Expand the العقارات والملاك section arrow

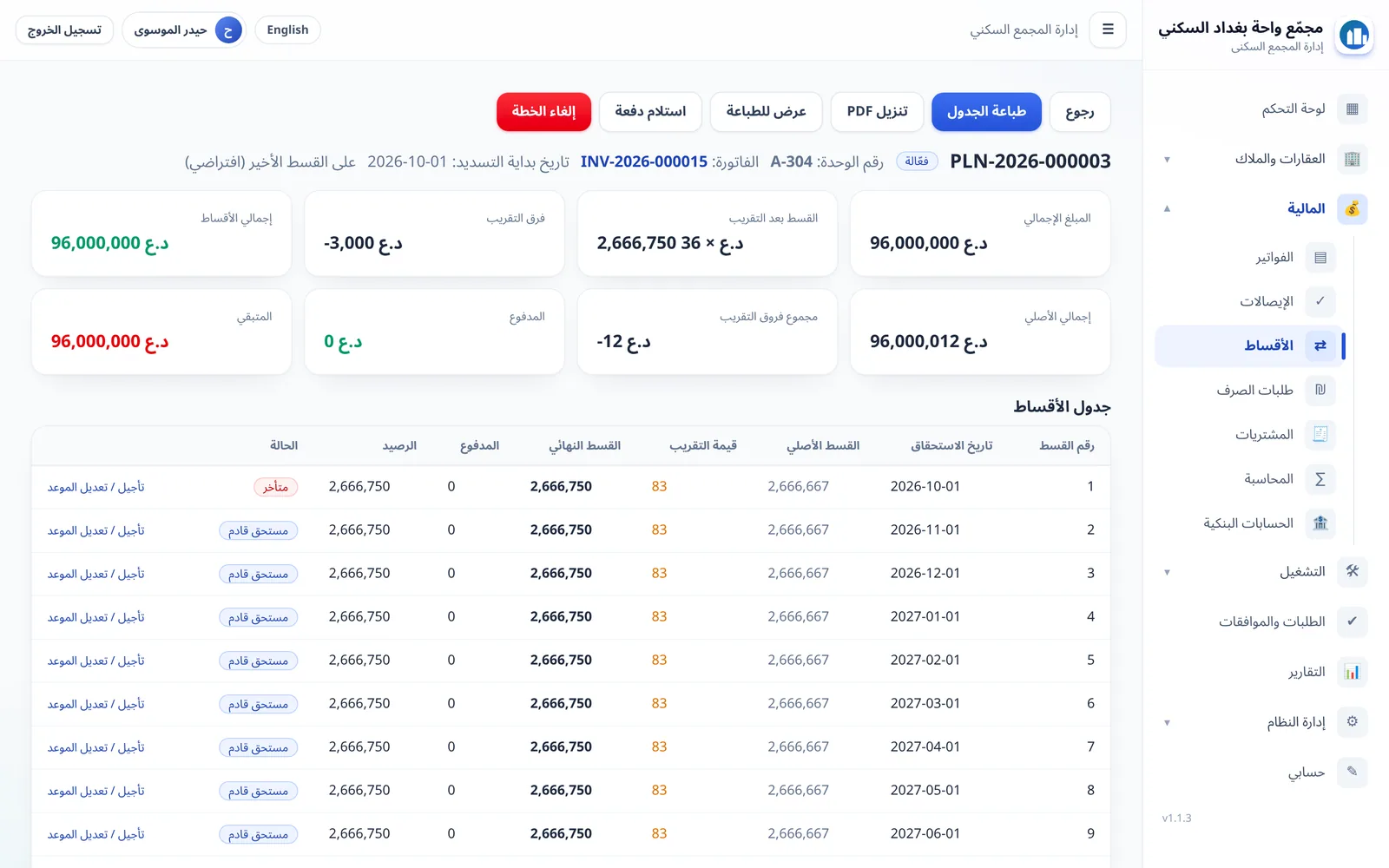point(1167,160)
